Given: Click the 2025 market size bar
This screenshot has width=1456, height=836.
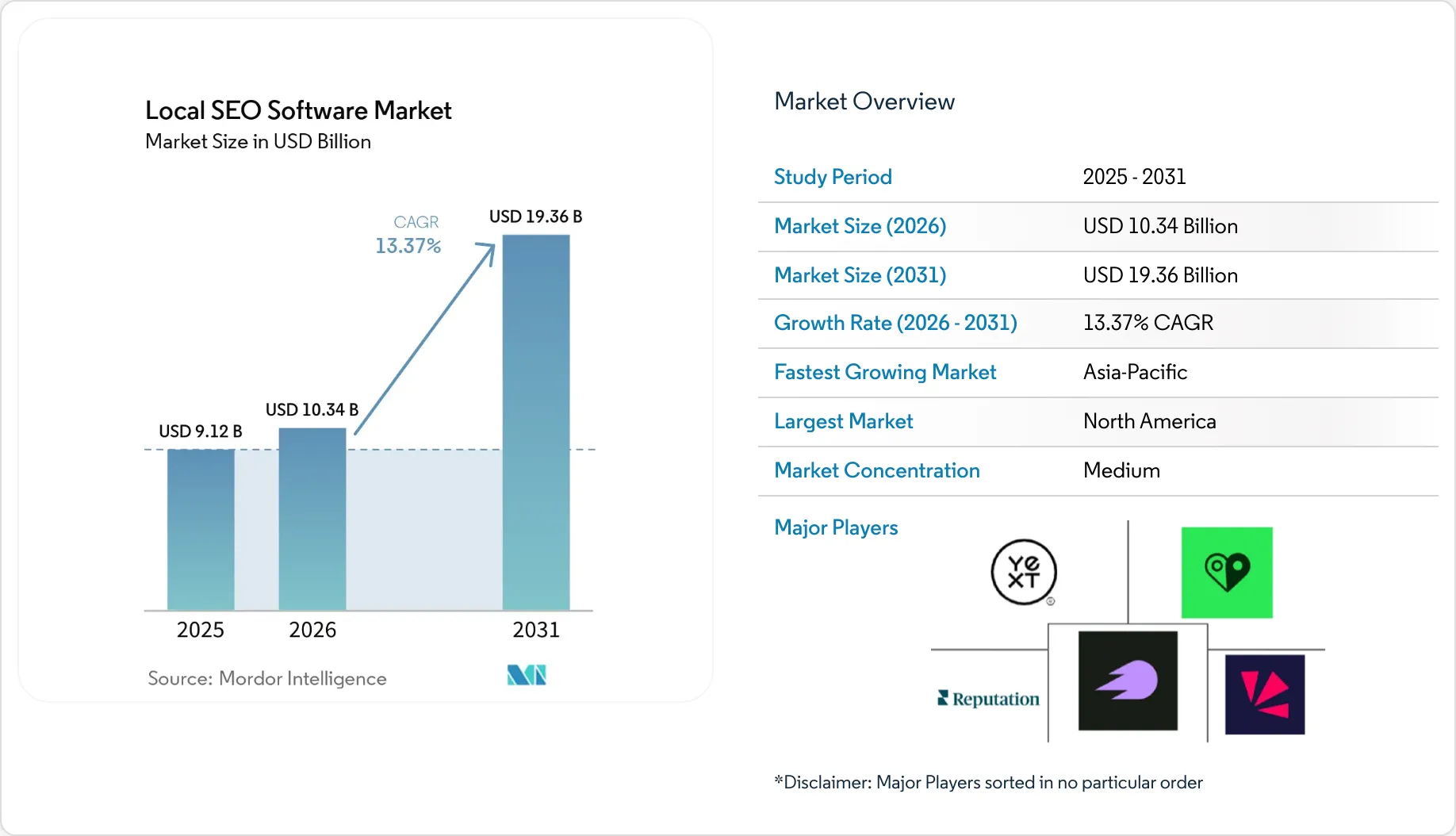Looking at the screenshot, I should (x=201, y=530).
